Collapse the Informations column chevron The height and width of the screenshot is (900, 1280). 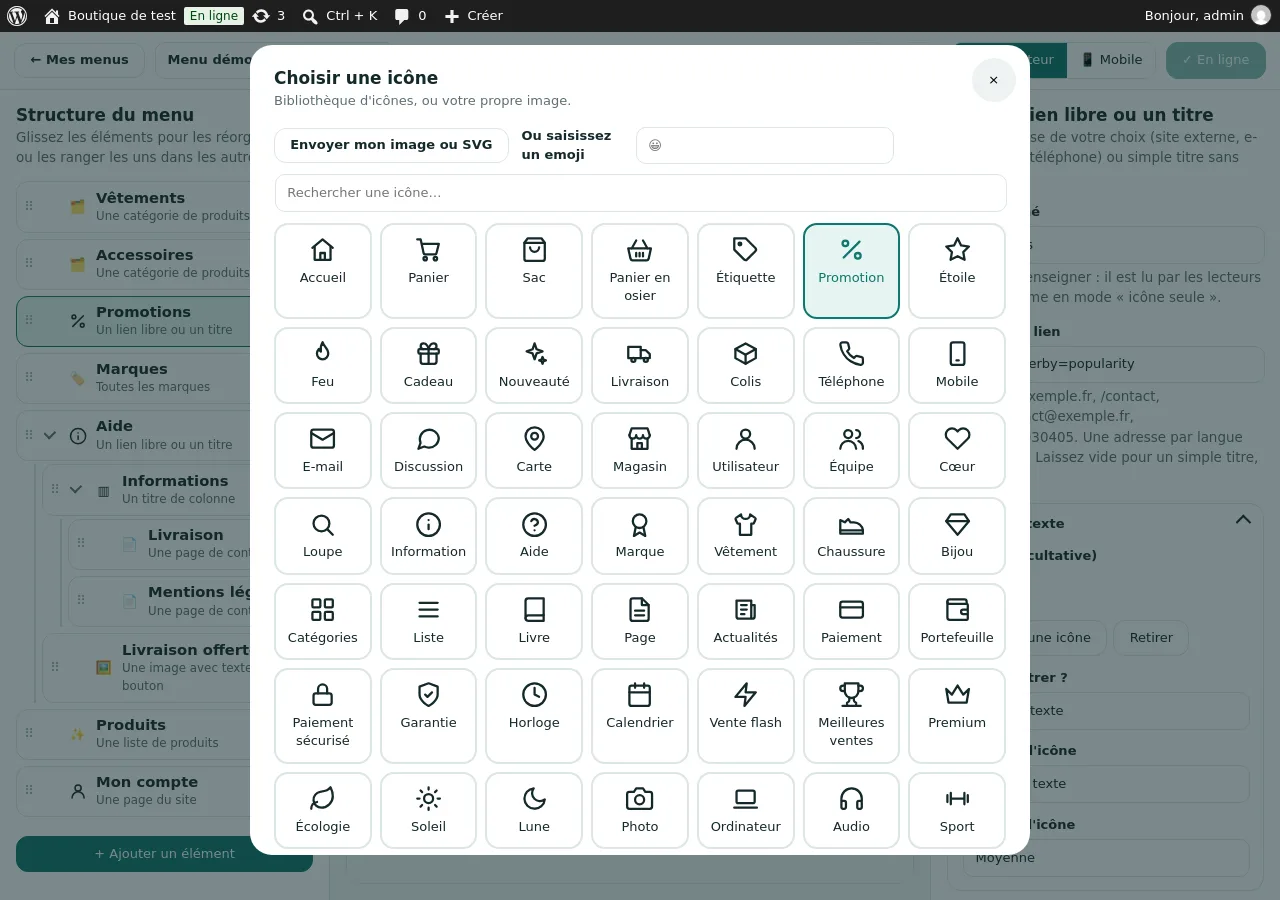click(76, 489)
